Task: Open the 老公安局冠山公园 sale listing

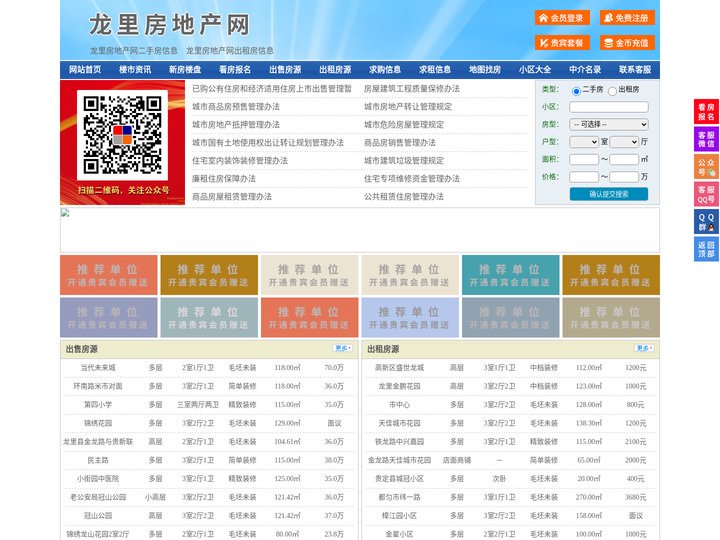Action: pos(98,497)
